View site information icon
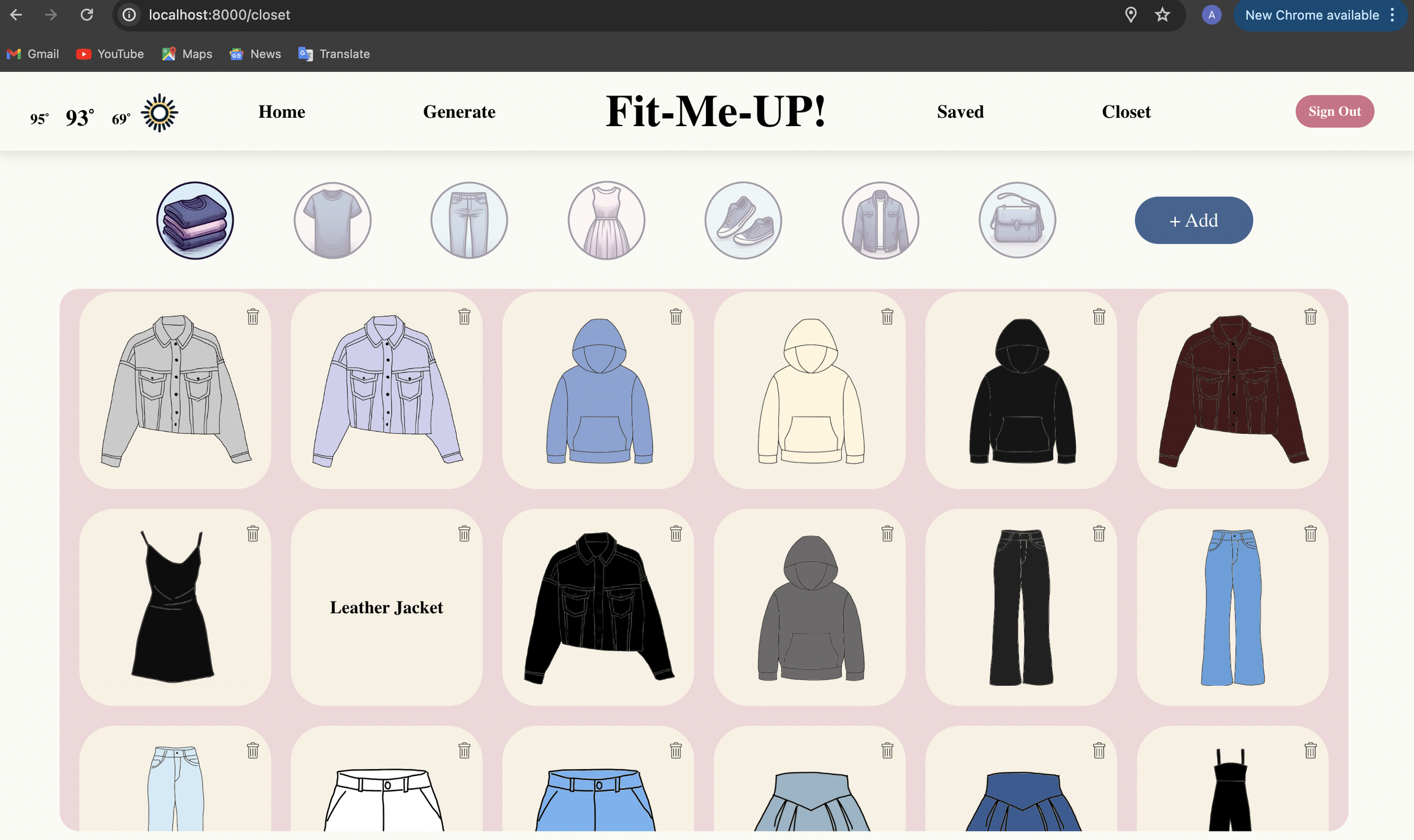1414x840 pixels. 129,15
